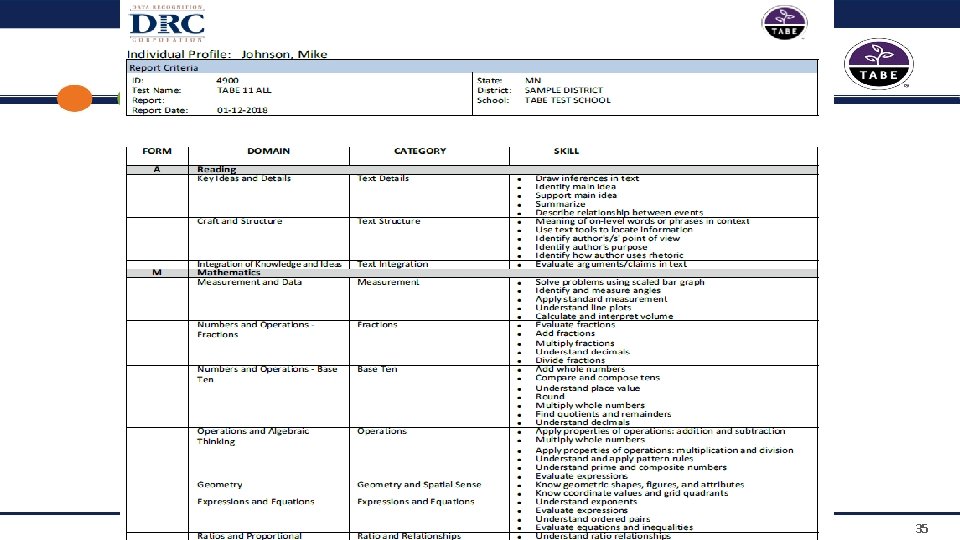Select "Ratio and Relationships" category cell
This screenshot has height=540, width=960.
pos(409,536)
